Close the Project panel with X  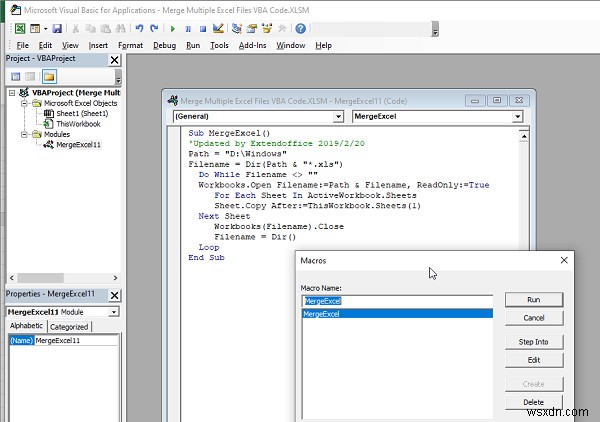[114, 59]
